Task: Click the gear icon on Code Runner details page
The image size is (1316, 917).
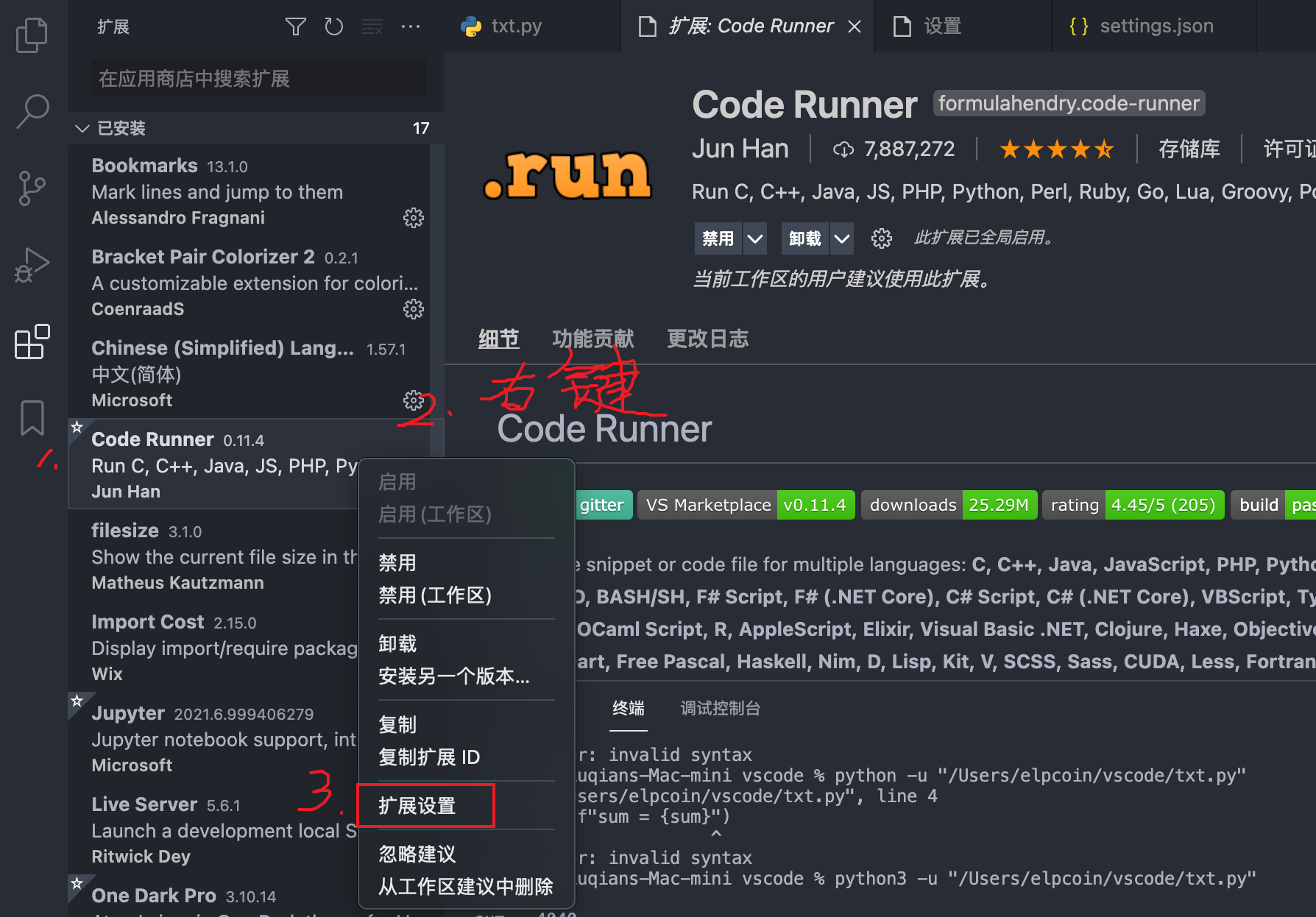Action: pyautogui.click(x=881, y=238)
